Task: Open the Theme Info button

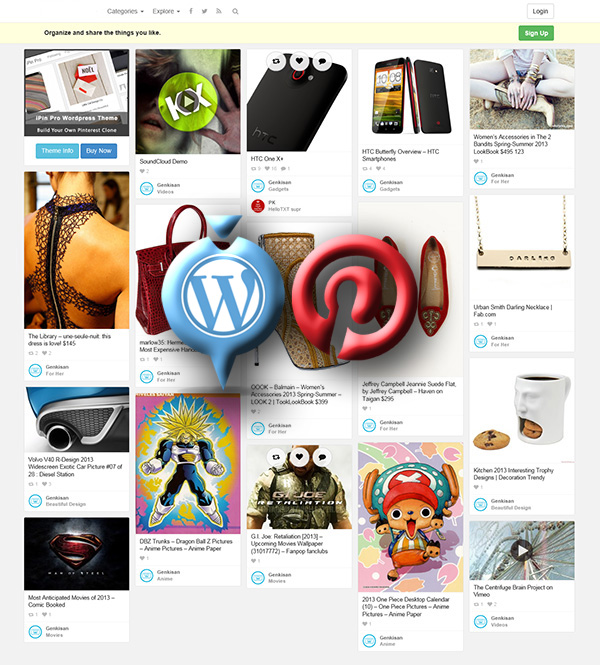Action: tap(57, 151)
